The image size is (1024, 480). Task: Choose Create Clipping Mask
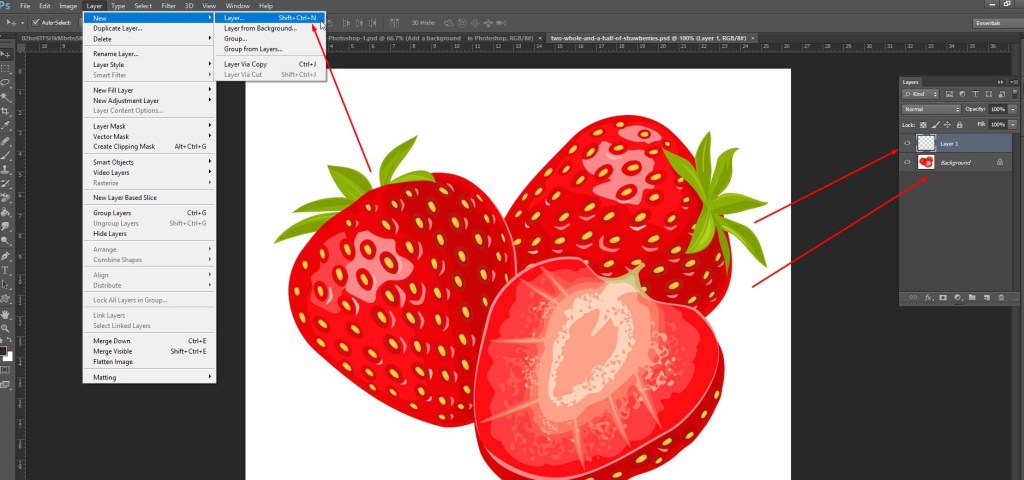(x=150, y=146)
